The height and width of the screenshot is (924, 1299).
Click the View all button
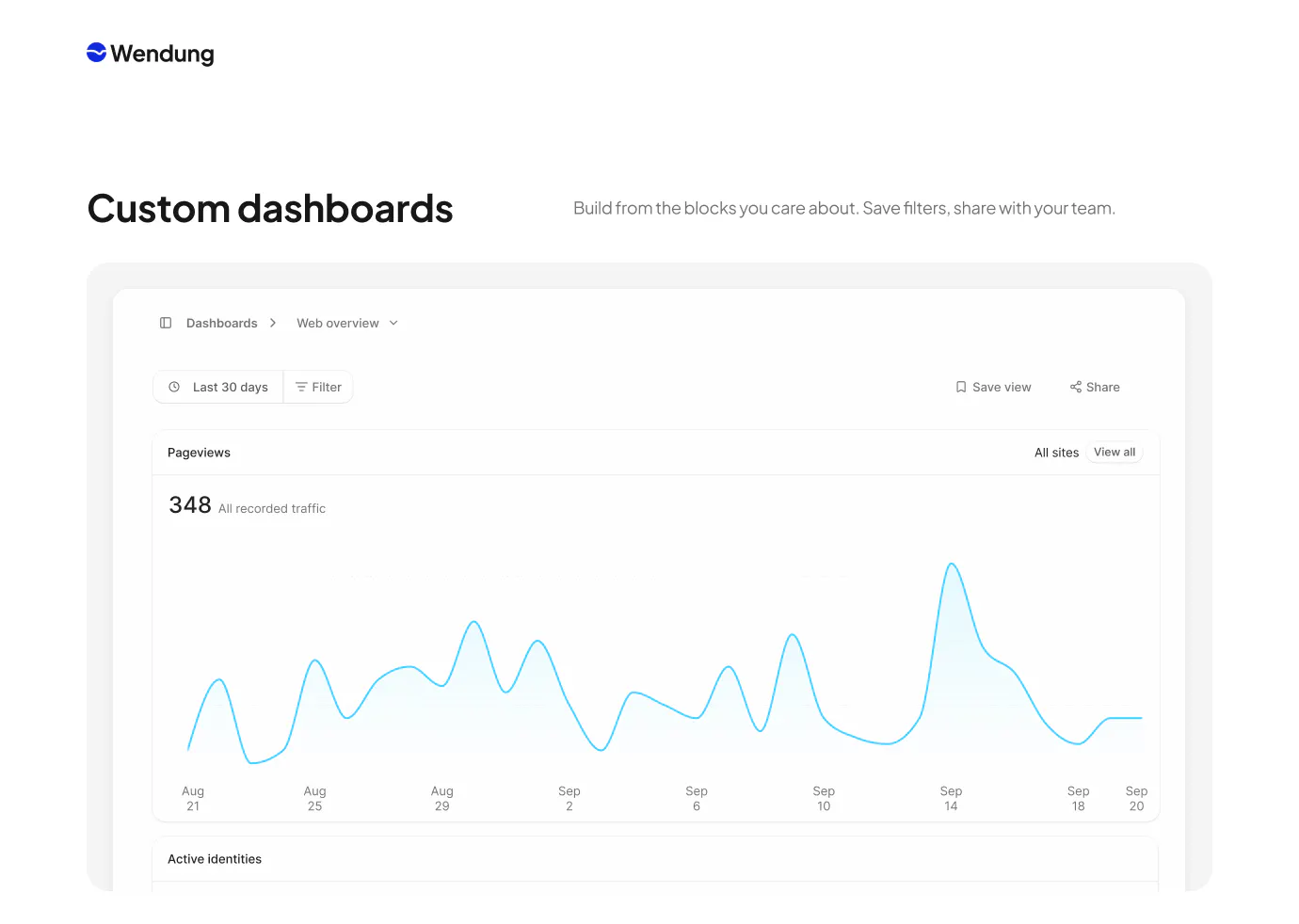[1115, 453]
